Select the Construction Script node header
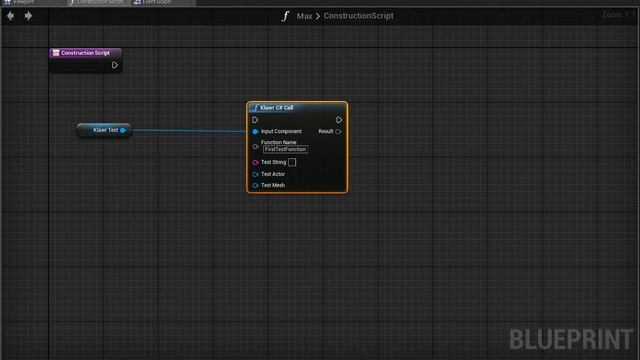This screenshot has height=360, width=640. [x=85, y=53]
